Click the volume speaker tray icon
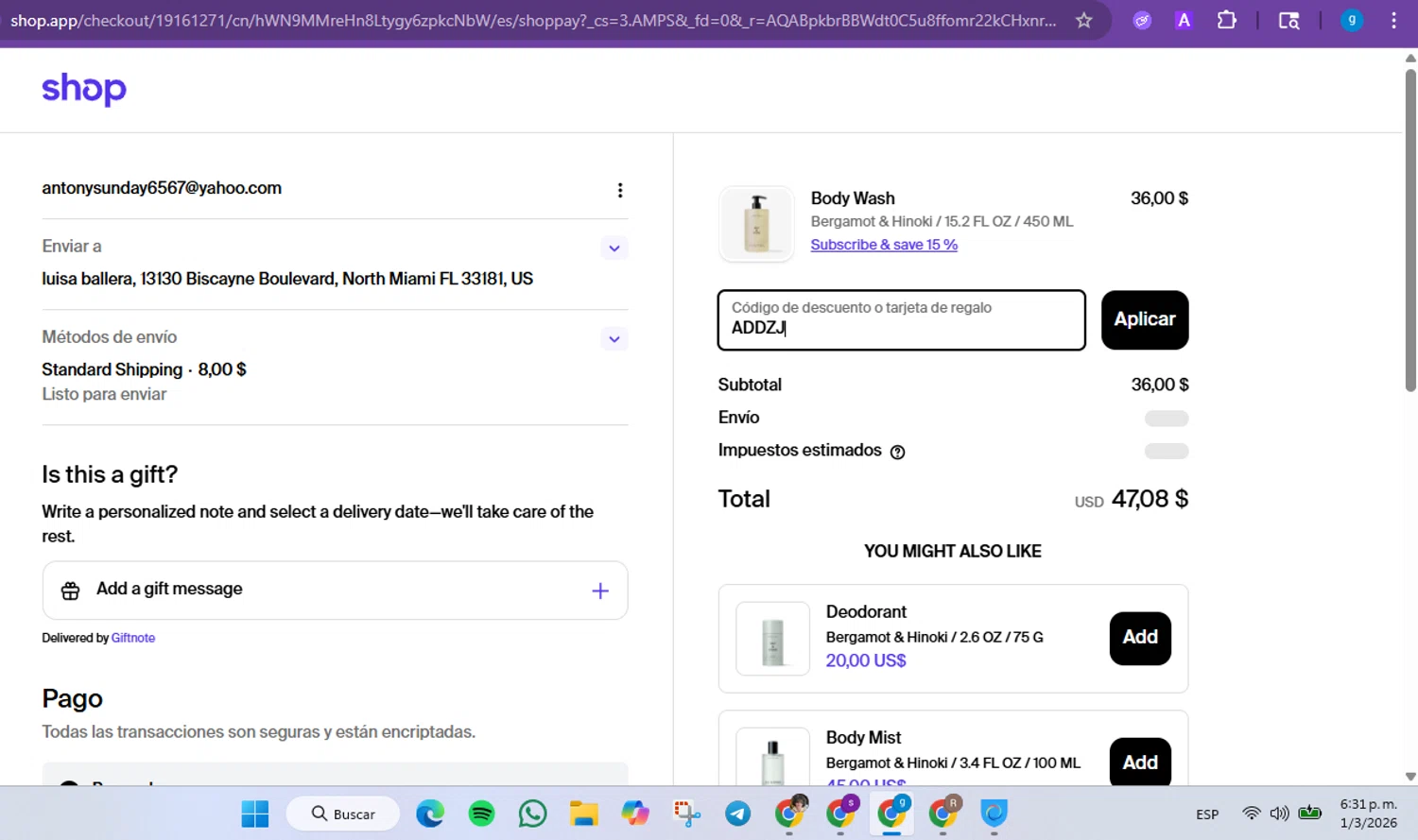The width and height of the screenshot is (1418, 840). 1279,814
